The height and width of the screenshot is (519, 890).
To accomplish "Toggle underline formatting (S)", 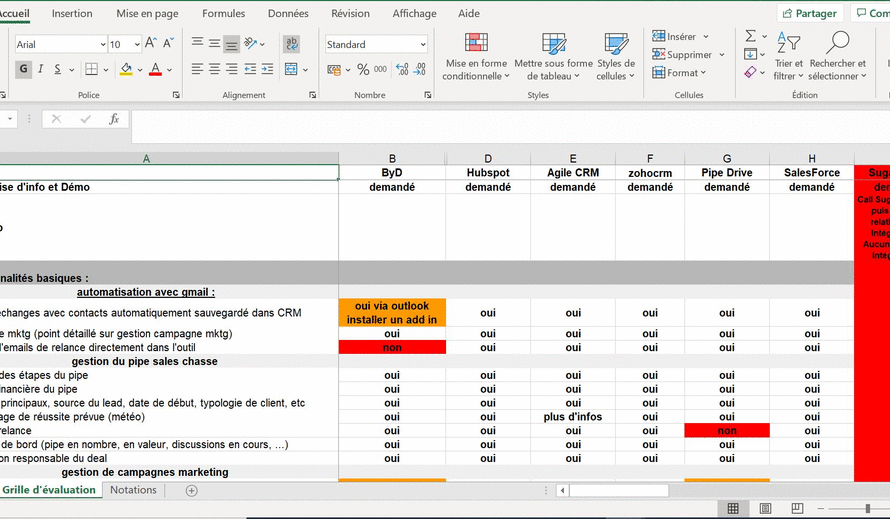I will [x=57, y=69].
